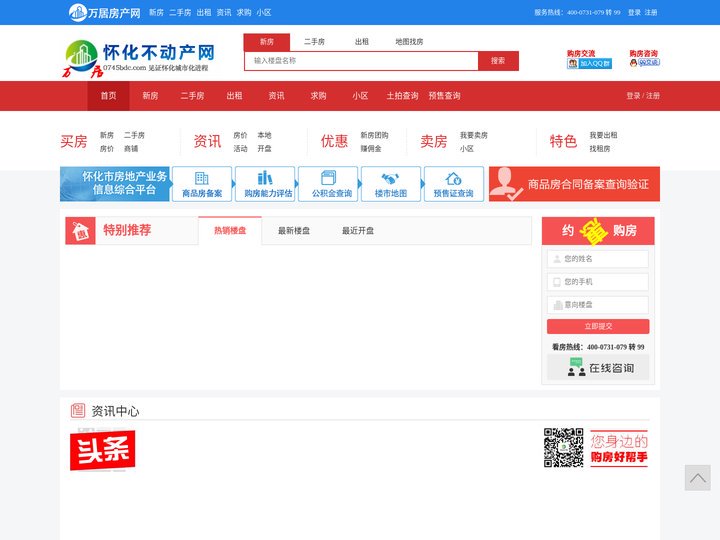720x540 pixels.
Task: Open 我要卖房 link under 卖房
Action: pos(474,135)
